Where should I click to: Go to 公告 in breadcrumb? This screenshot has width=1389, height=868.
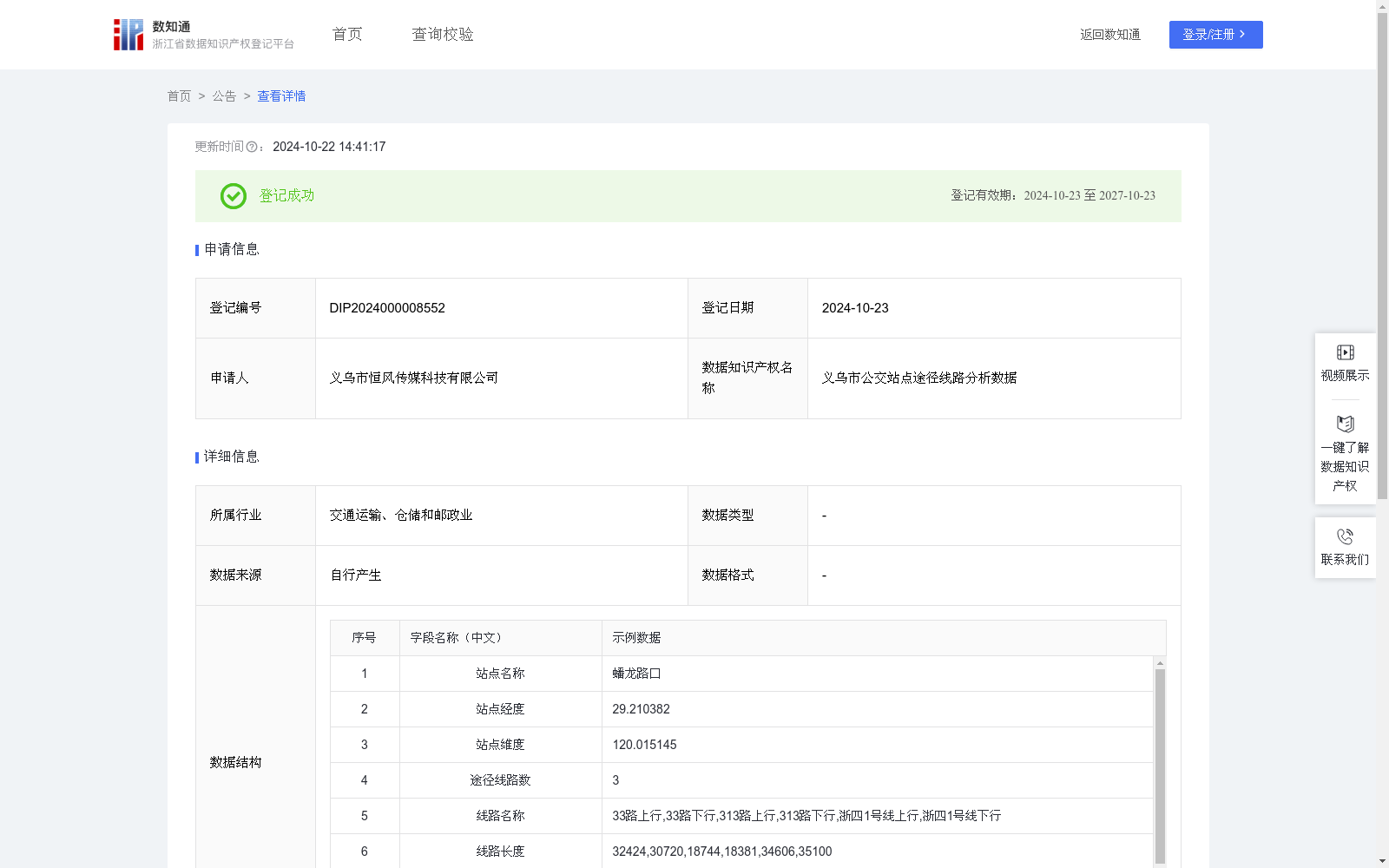224,96
